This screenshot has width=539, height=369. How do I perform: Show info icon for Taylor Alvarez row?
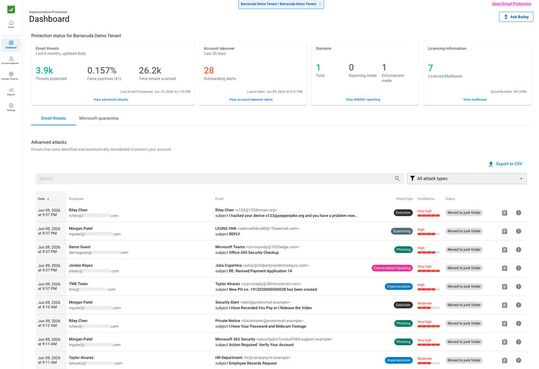518,360
